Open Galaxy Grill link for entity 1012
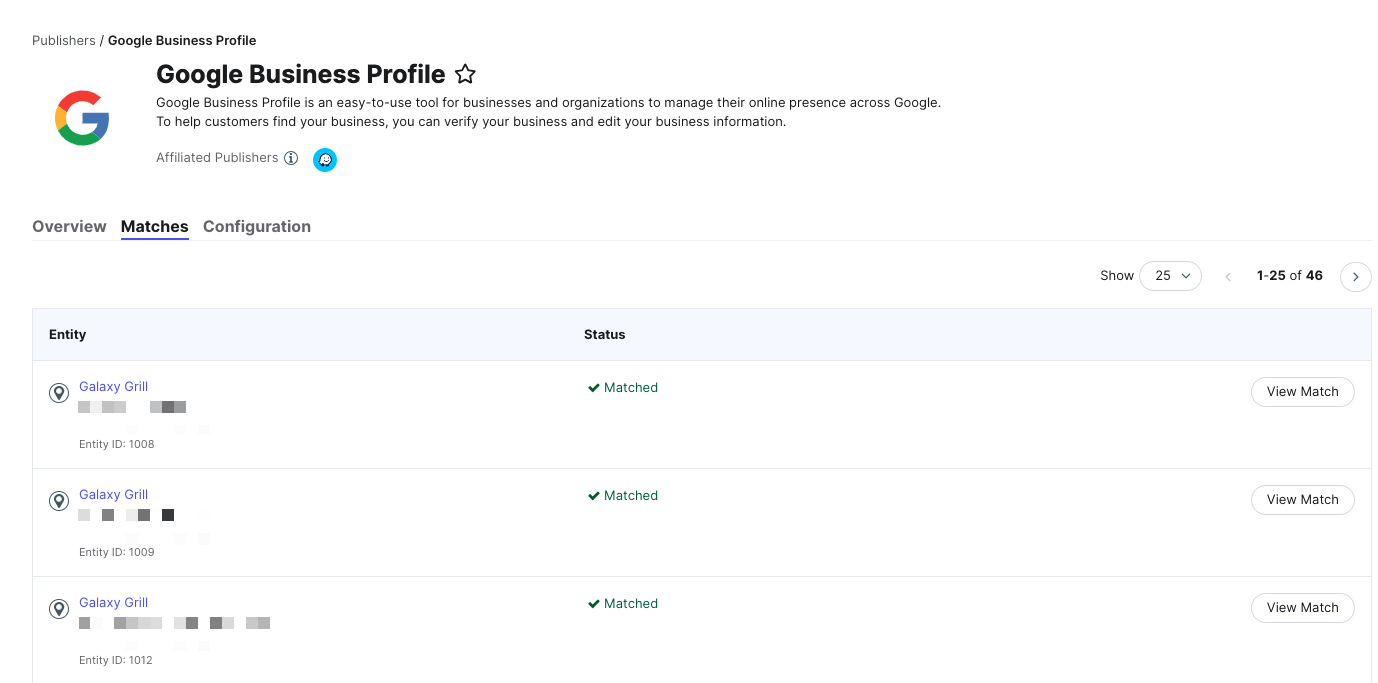Viewport: 1378px width, 683px height. 114,603
